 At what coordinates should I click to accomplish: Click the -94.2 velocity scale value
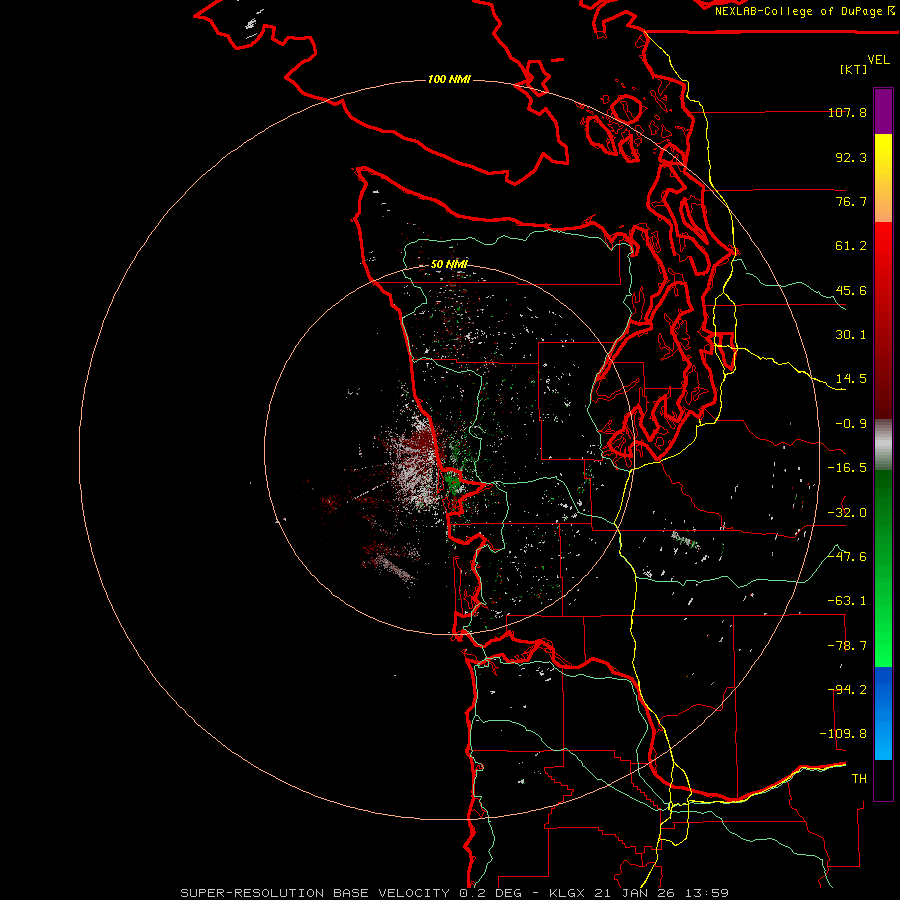click(x=847, y=690)
